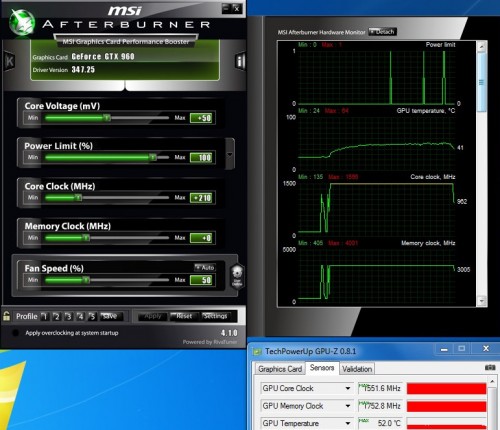
Task: Load profile slot 5
Action: pos(93,316)
